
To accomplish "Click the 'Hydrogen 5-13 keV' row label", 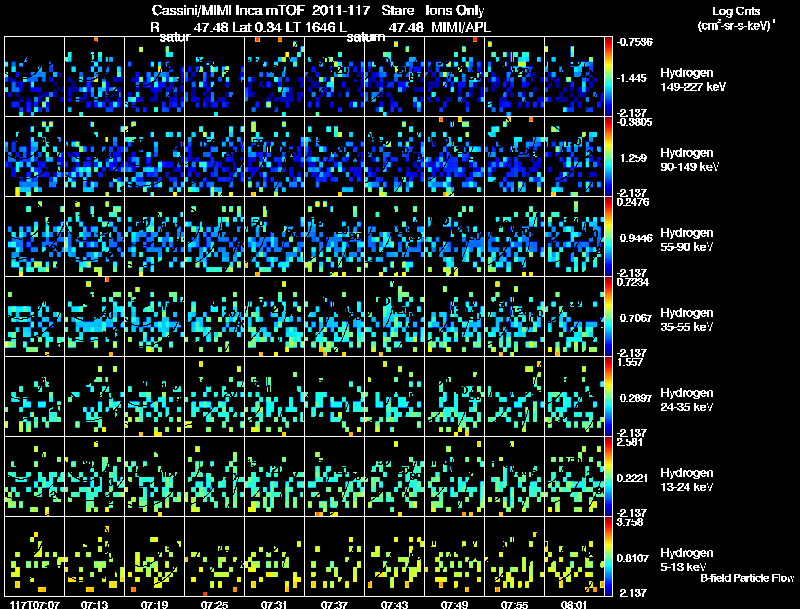I will (x=687, y=560).
